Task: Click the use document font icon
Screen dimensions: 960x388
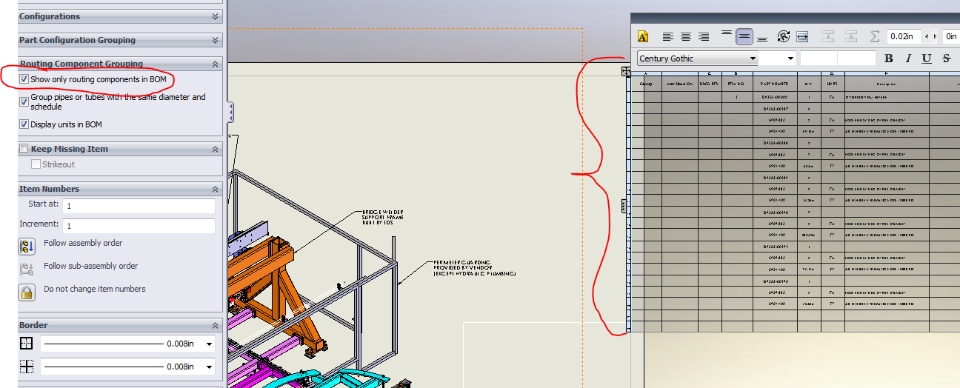Action: tap(642, 37)
